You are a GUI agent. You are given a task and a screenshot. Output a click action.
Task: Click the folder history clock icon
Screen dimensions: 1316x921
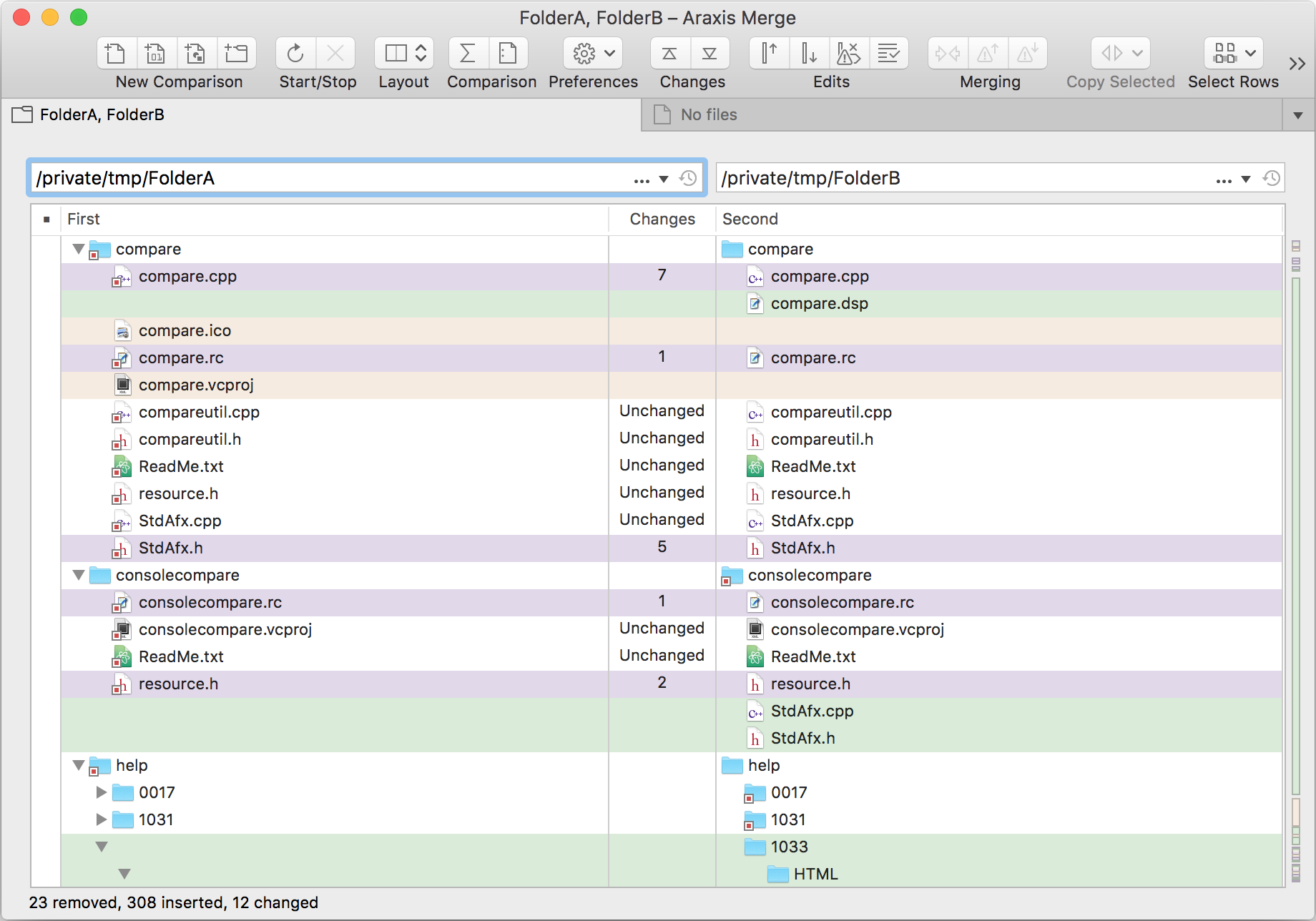689,179
